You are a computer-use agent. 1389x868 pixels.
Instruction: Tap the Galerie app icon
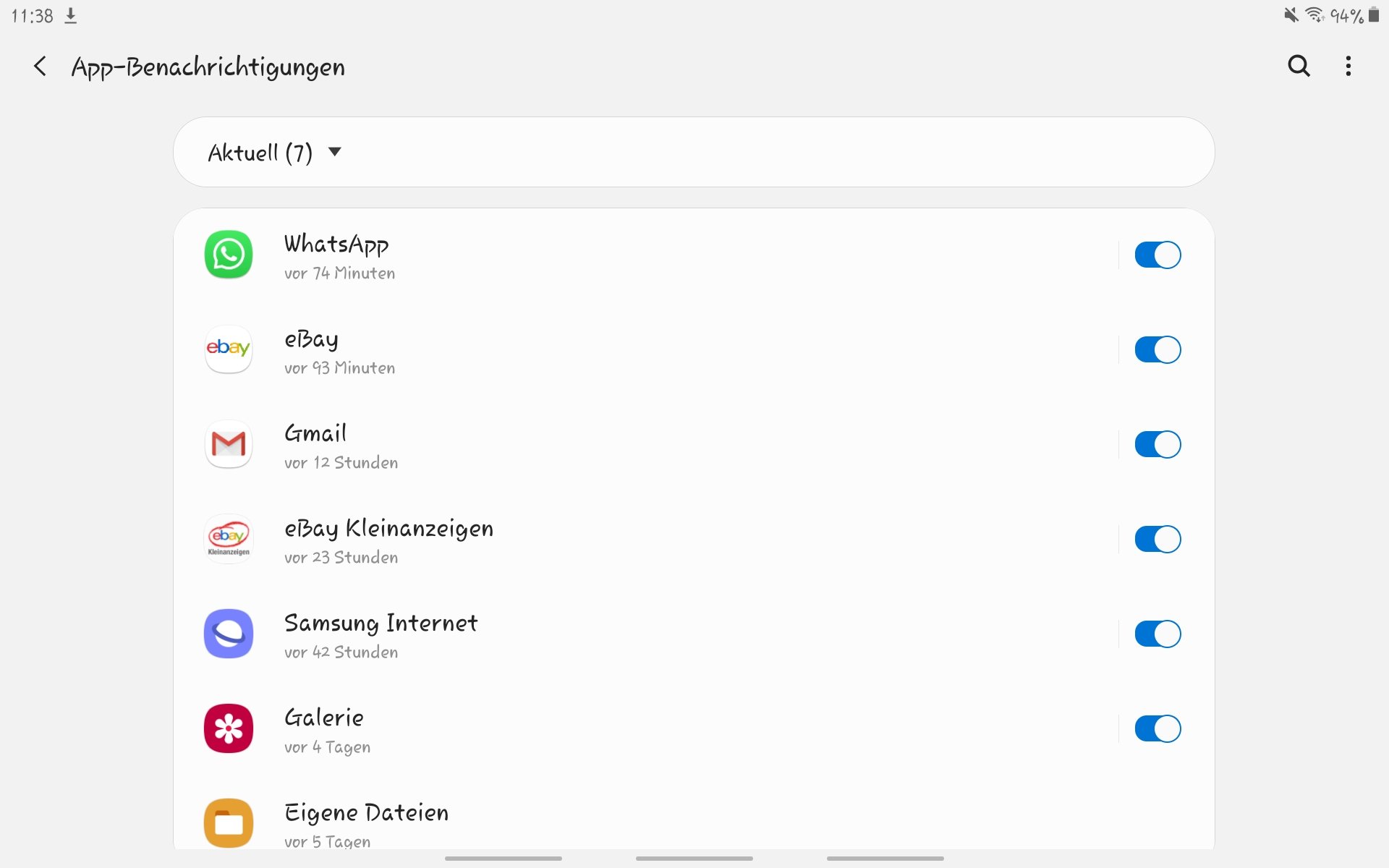tap(229, 728)
